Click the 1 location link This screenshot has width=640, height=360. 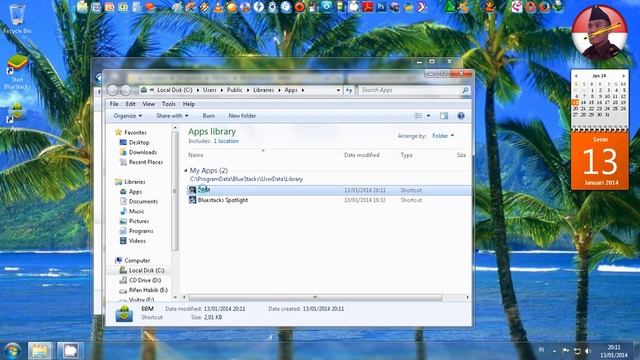pyautogui.click(x=226, y=141)
